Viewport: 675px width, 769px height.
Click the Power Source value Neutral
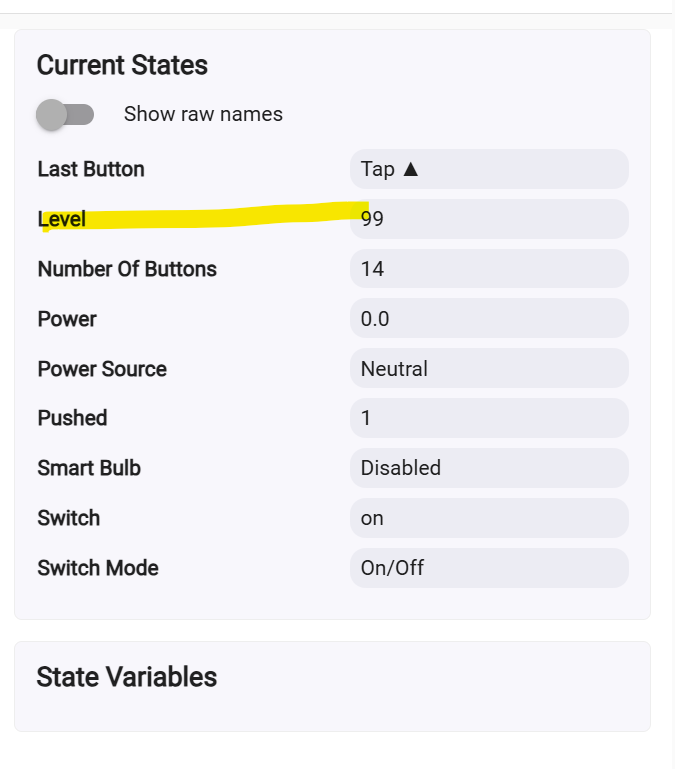pos(489,369)
